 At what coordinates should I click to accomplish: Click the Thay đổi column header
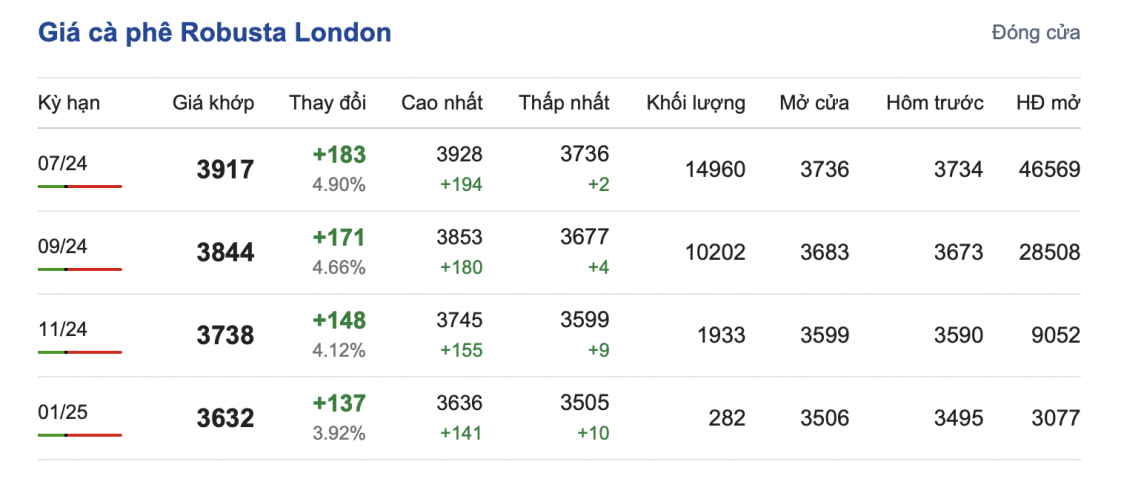pyautogui.click(x=327, y=103)
